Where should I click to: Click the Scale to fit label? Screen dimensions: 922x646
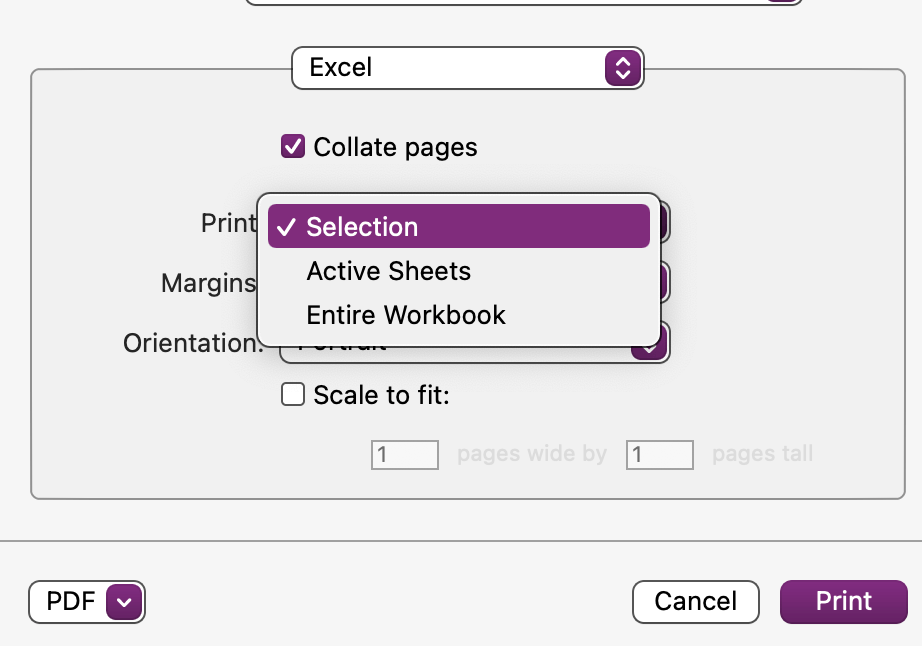click(381, 396)
